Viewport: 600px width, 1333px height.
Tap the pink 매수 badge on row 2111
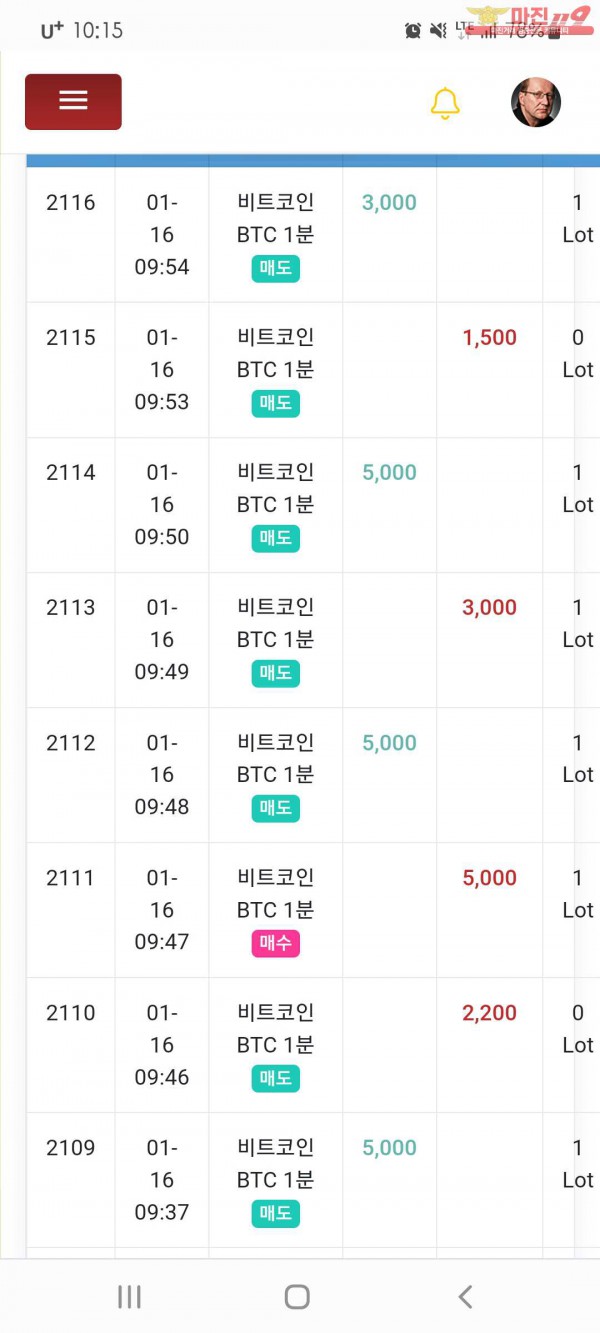click(275, 943)
